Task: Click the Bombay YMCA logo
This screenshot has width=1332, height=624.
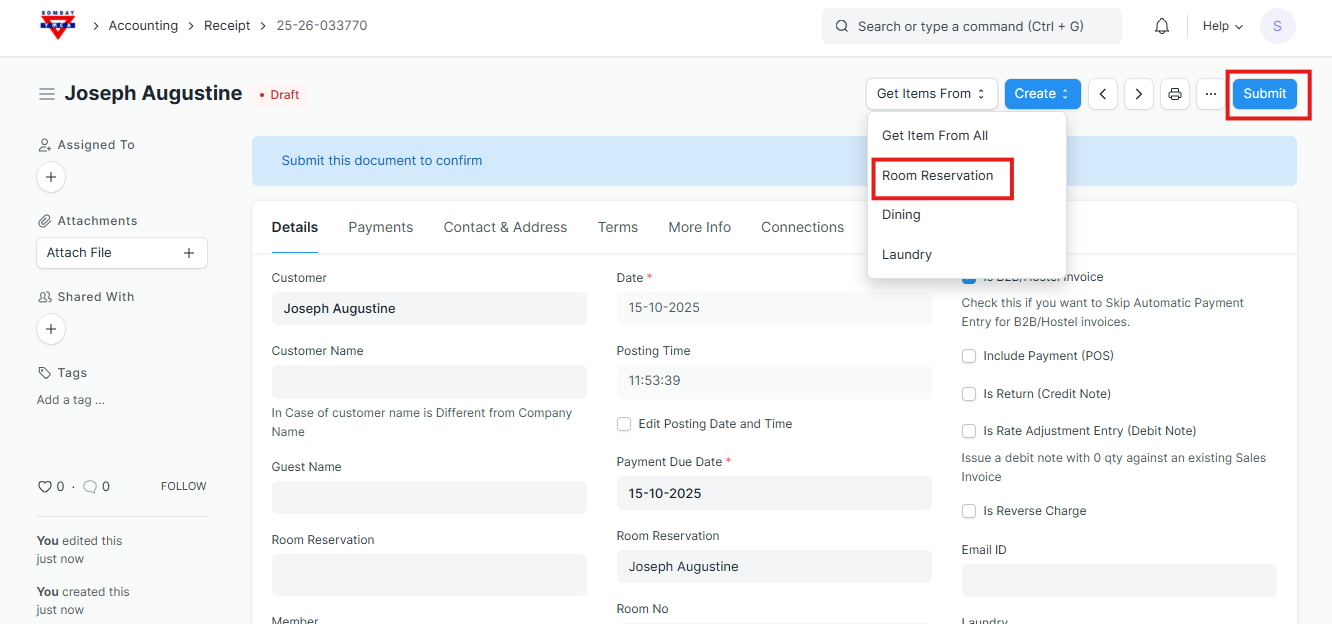Action: pyautogui.click(x=57, y=25)
